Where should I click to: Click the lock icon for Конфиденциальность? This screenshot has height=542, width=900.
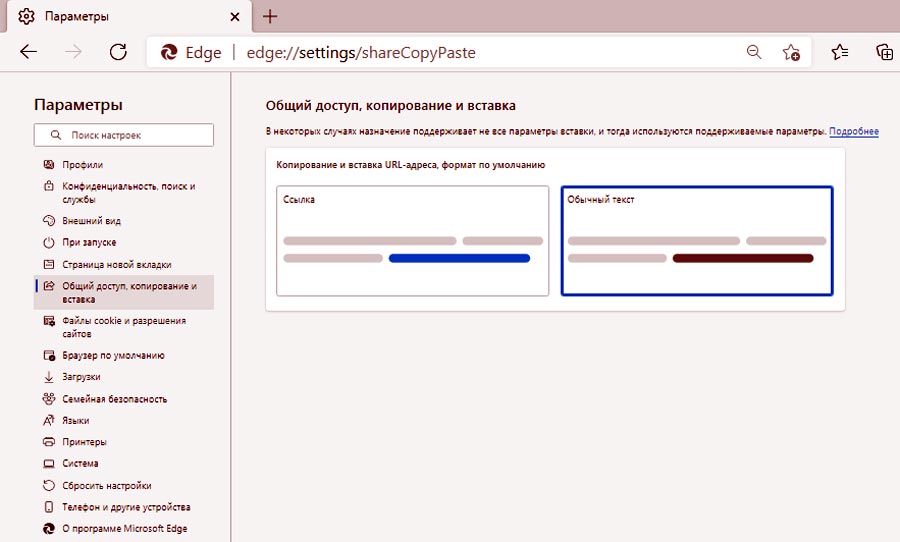click(x=49, y=186)
